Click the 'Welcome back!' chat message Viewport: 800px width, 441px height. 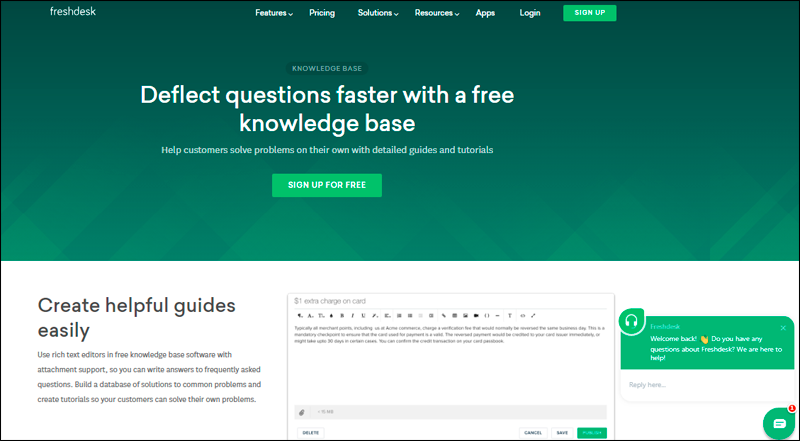[716, 348]
